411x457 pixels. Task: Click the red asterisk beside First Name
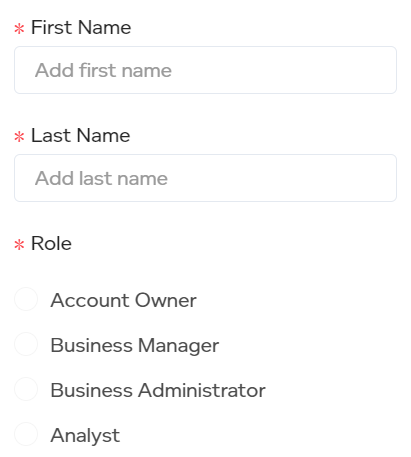[19, 29]
